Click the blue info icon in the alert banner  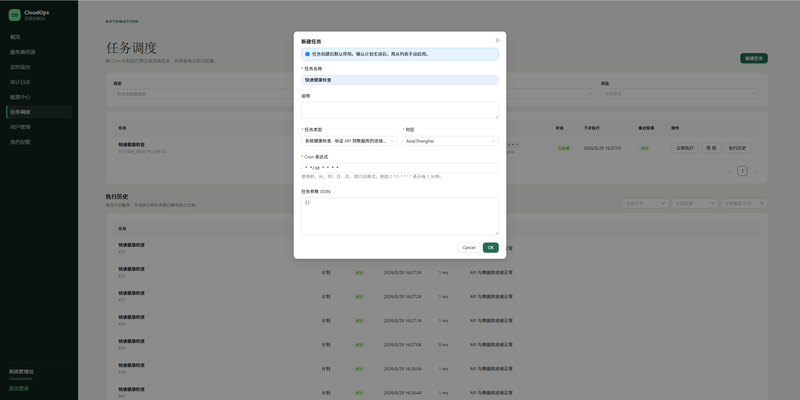[x=307, y=54]
